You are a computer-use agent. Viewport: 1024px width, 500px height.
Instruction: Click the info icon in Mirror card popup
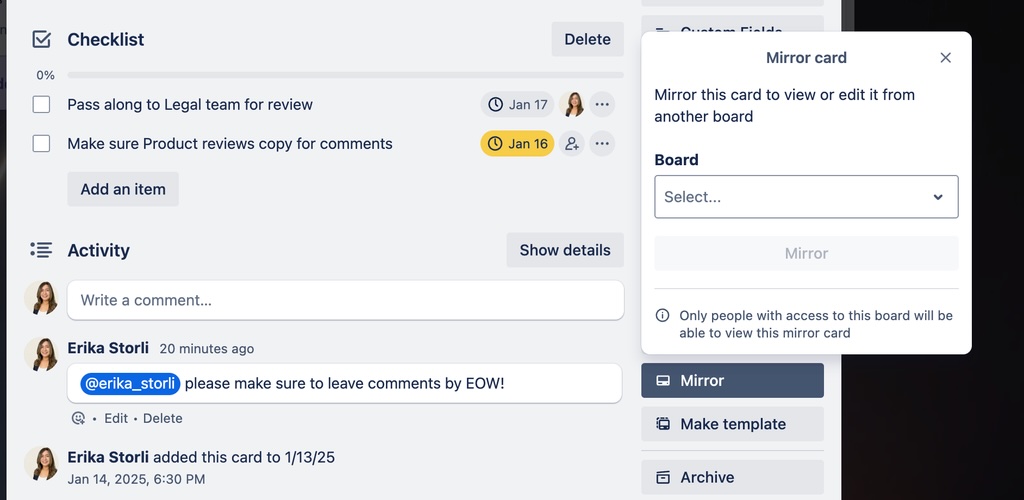tap(663, 315)
